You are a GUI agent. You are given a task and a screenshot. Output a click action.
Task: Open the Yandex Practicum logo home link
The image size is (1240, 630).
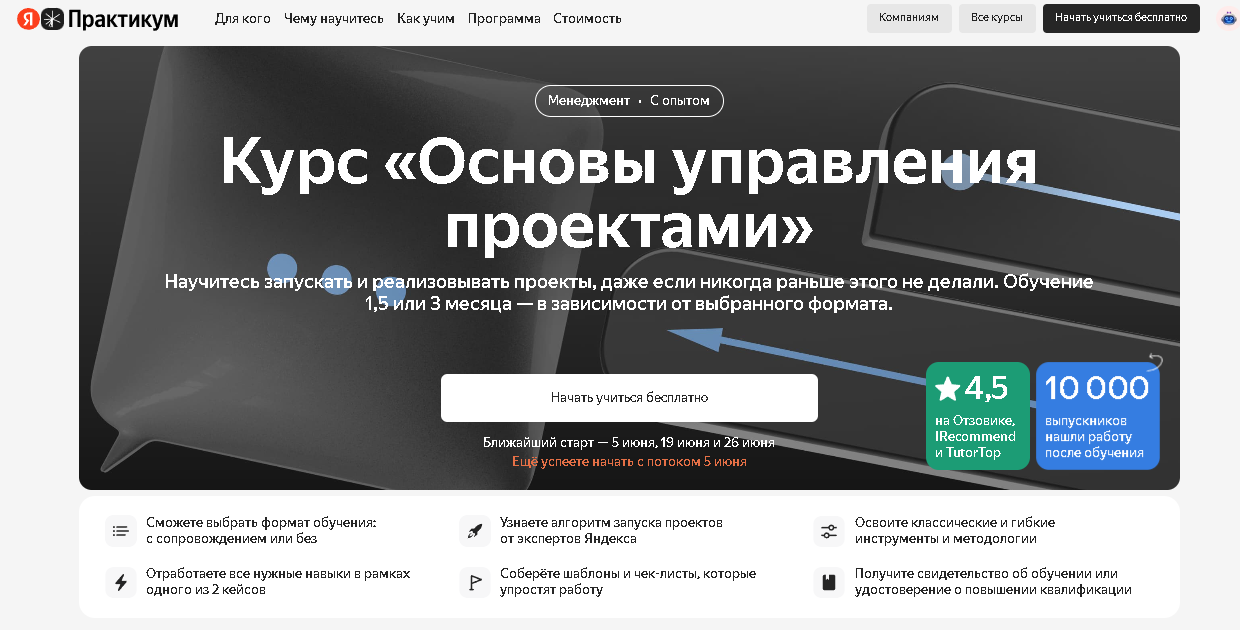(x=98, y=18)
